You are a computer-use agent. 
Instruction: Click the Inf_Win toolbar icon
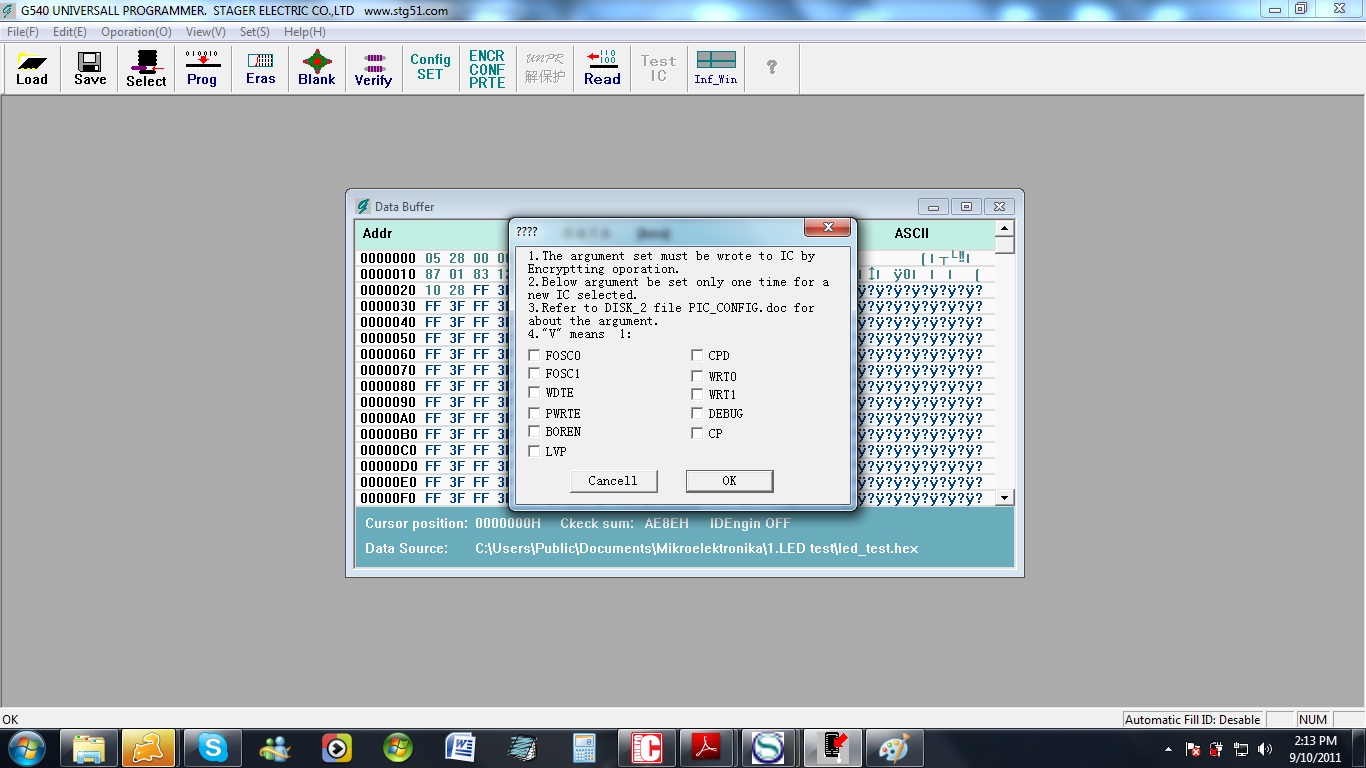point(716,68)
